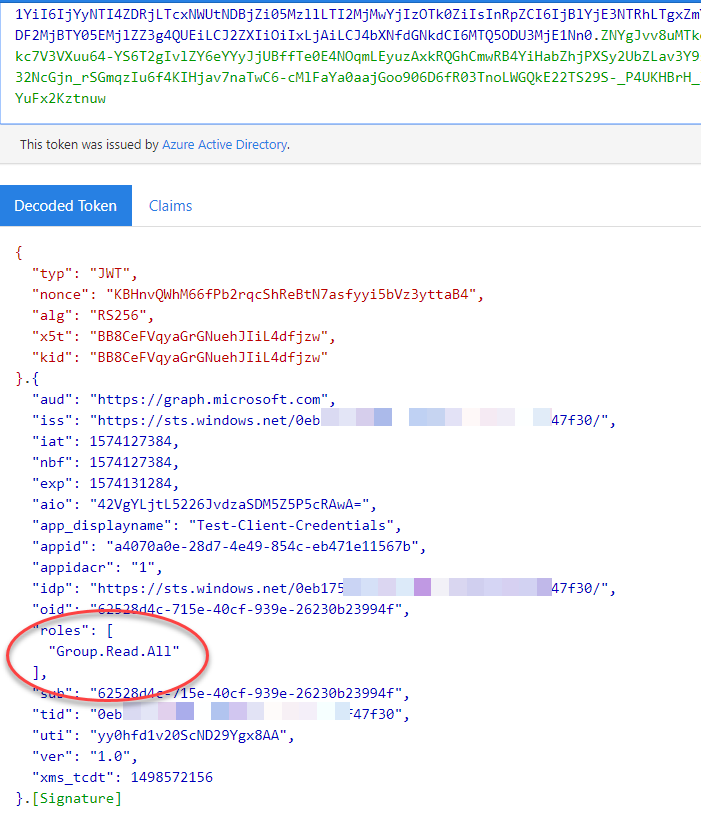Click the iat value 1574127384

131,441
